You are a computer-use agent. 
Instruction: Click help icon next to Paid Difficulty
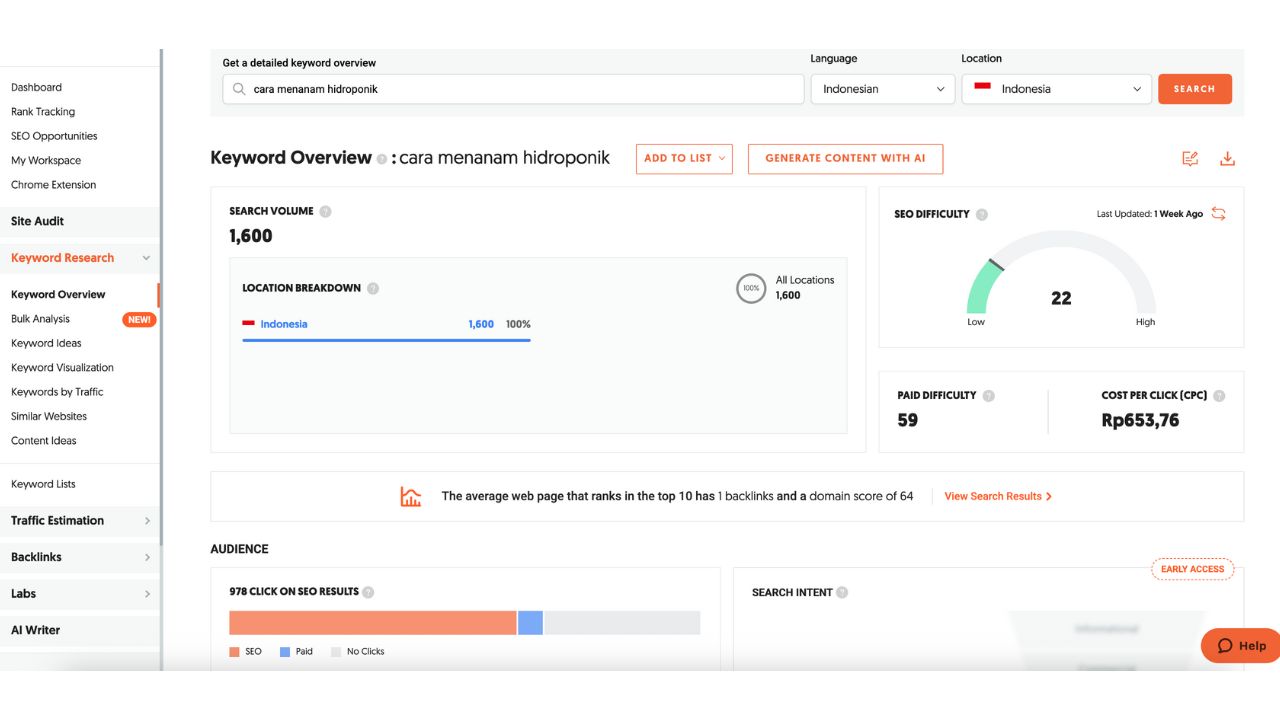pos(988,395)
